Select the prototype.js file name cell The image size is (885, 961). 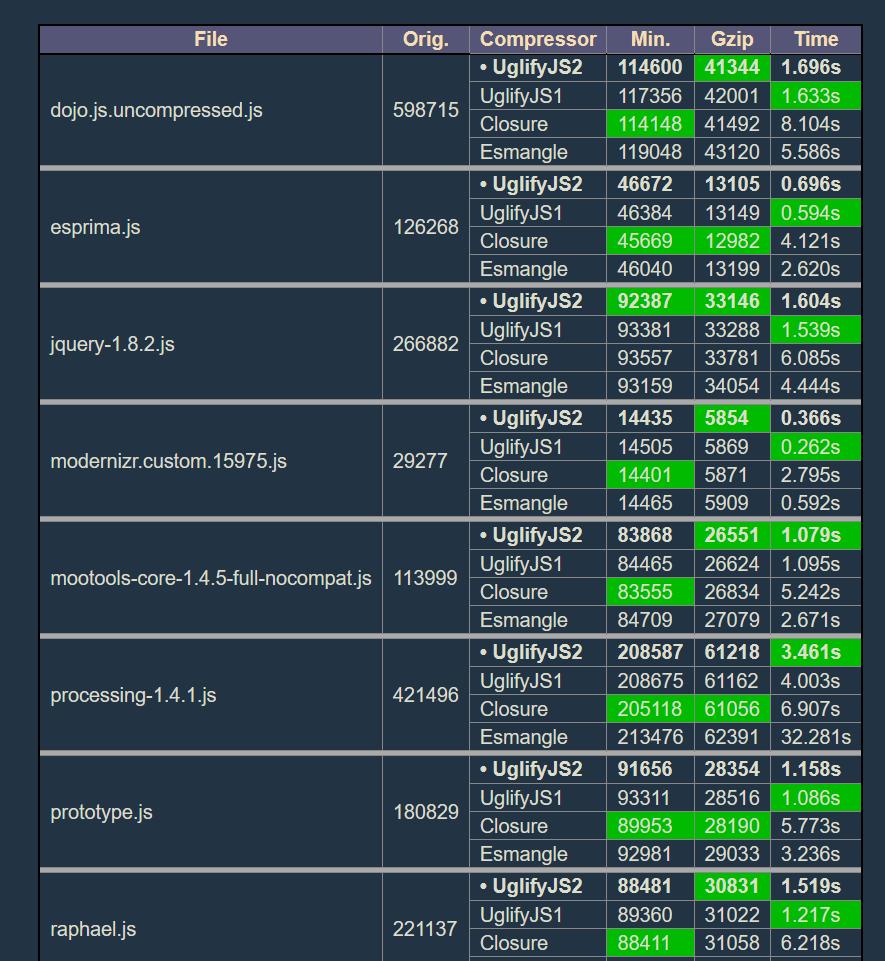[101, 812]
